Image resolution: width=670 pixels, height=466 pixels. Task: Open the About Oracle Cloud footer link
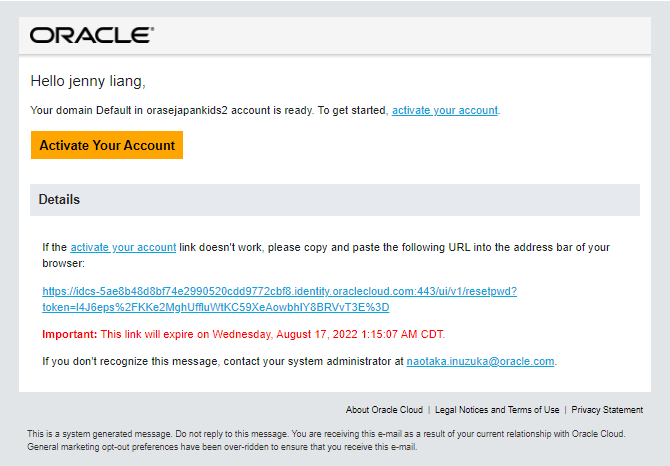tap(384, 410)
